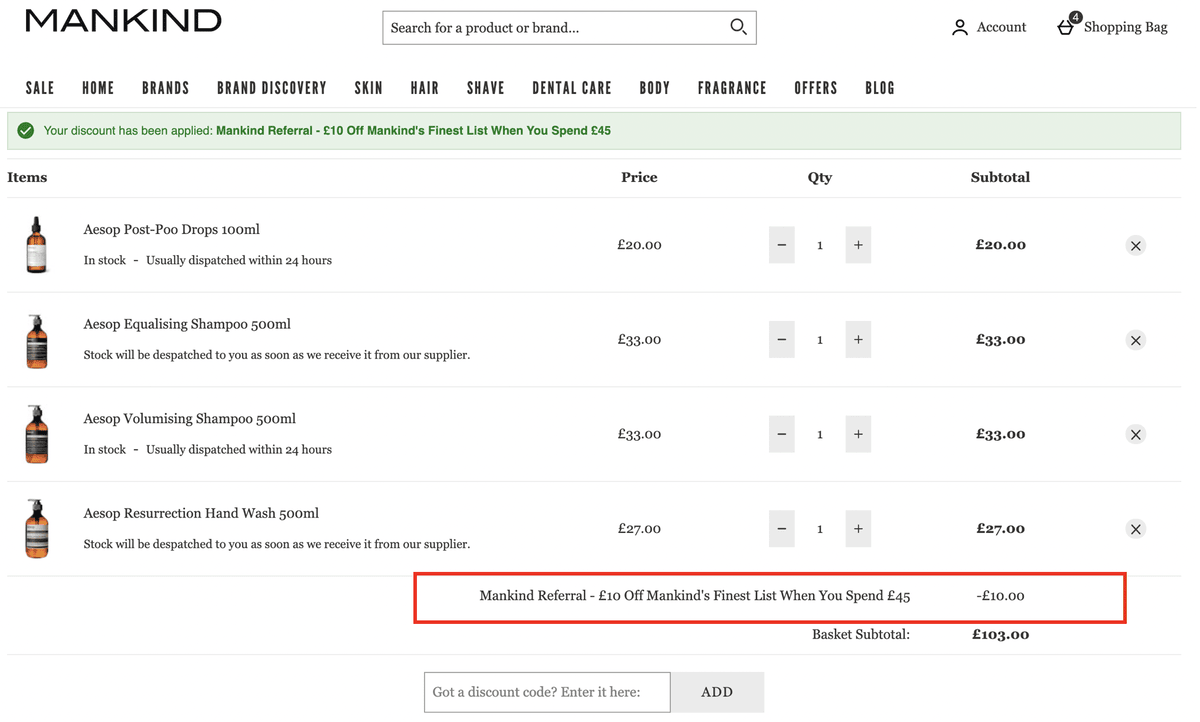Open the Shopping Bag link text
Viewport: 1200px width, 722px height.
[1126, 27]
